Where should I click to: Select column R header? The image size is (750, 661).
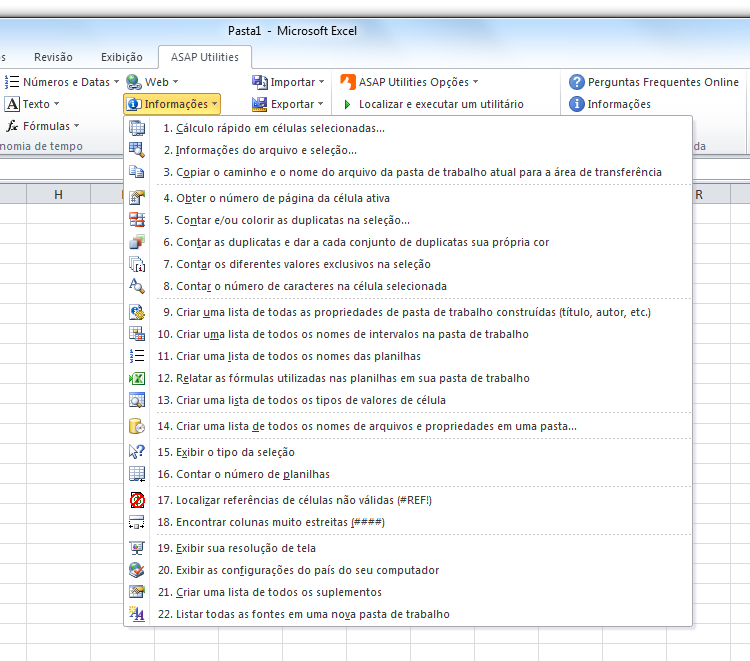(699, 195)
